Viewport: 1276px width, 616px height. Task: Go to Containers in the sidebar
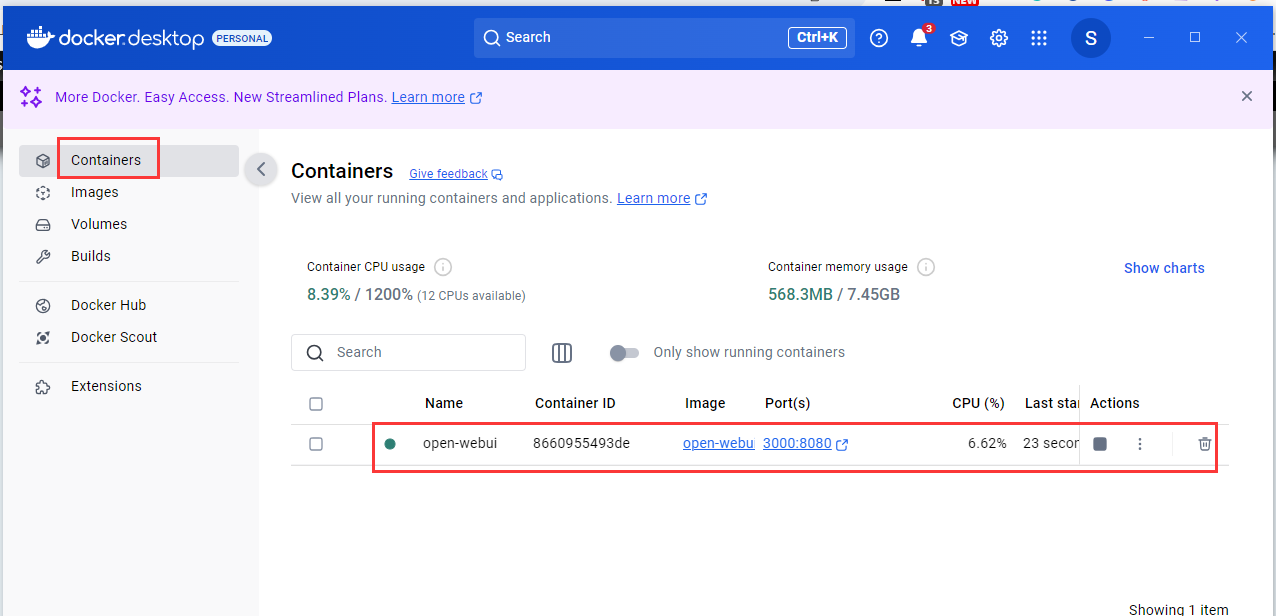point(129,160)
